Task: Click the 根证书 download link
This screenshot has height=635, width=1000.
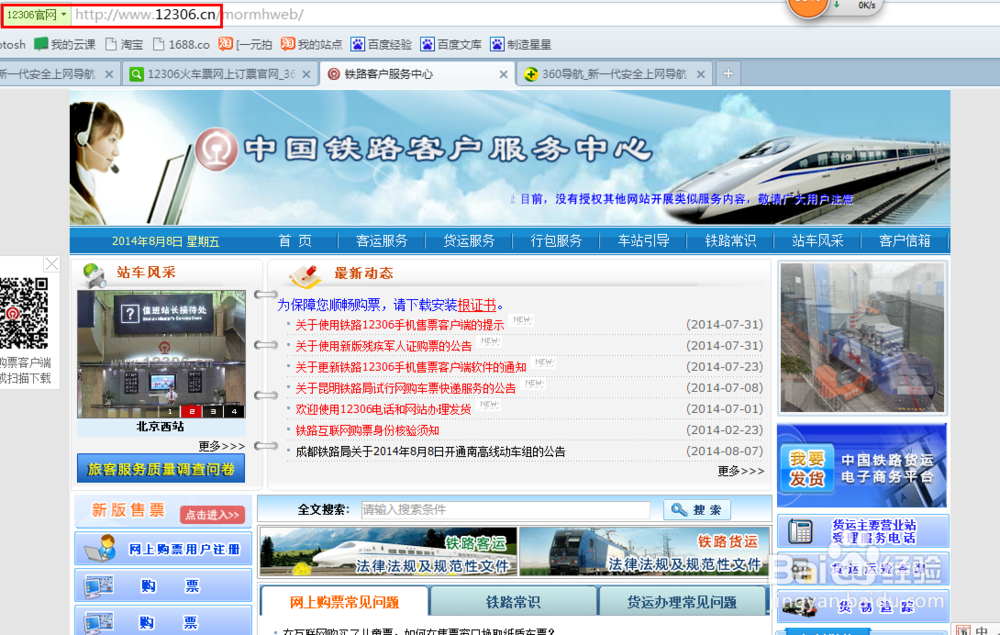Action: tap(476, 305)
